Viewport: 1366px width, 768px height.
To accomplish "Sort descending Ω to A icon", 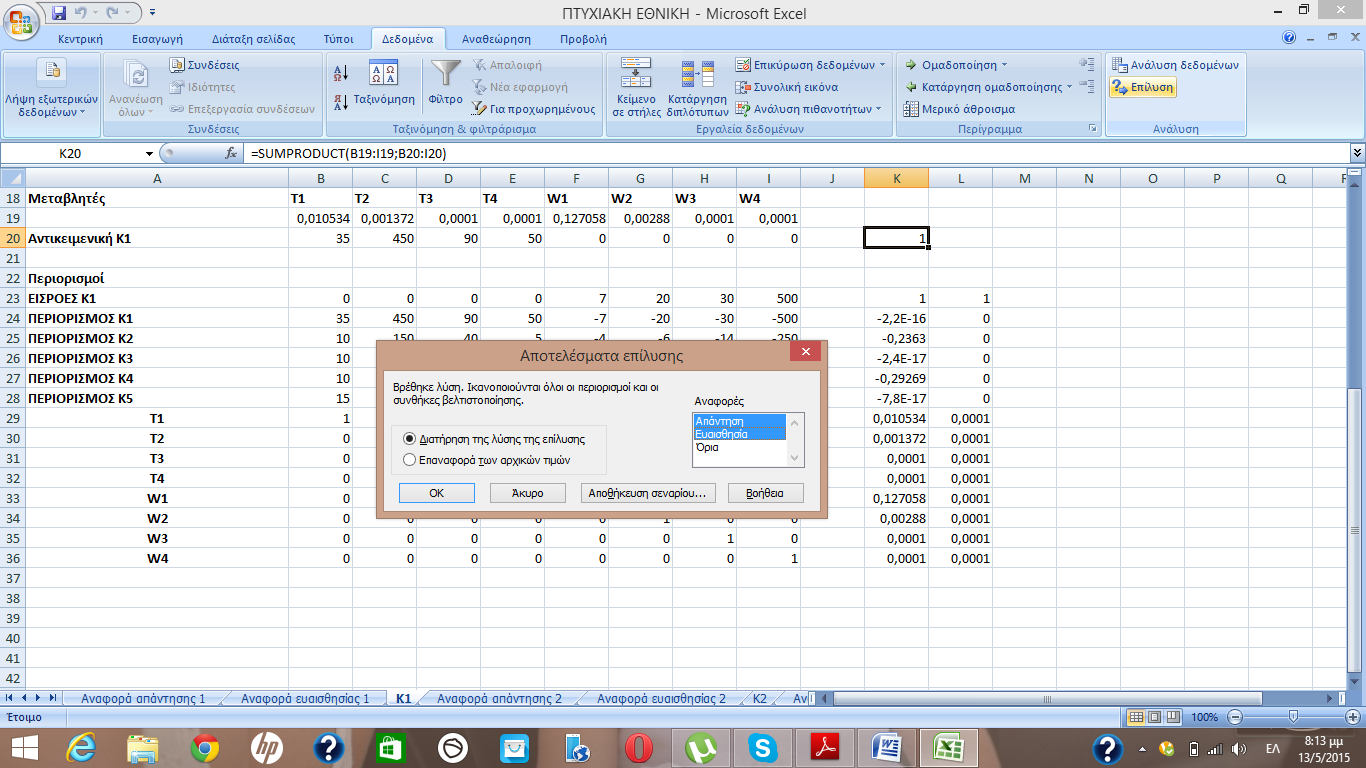I will click(x=340, y=101).
